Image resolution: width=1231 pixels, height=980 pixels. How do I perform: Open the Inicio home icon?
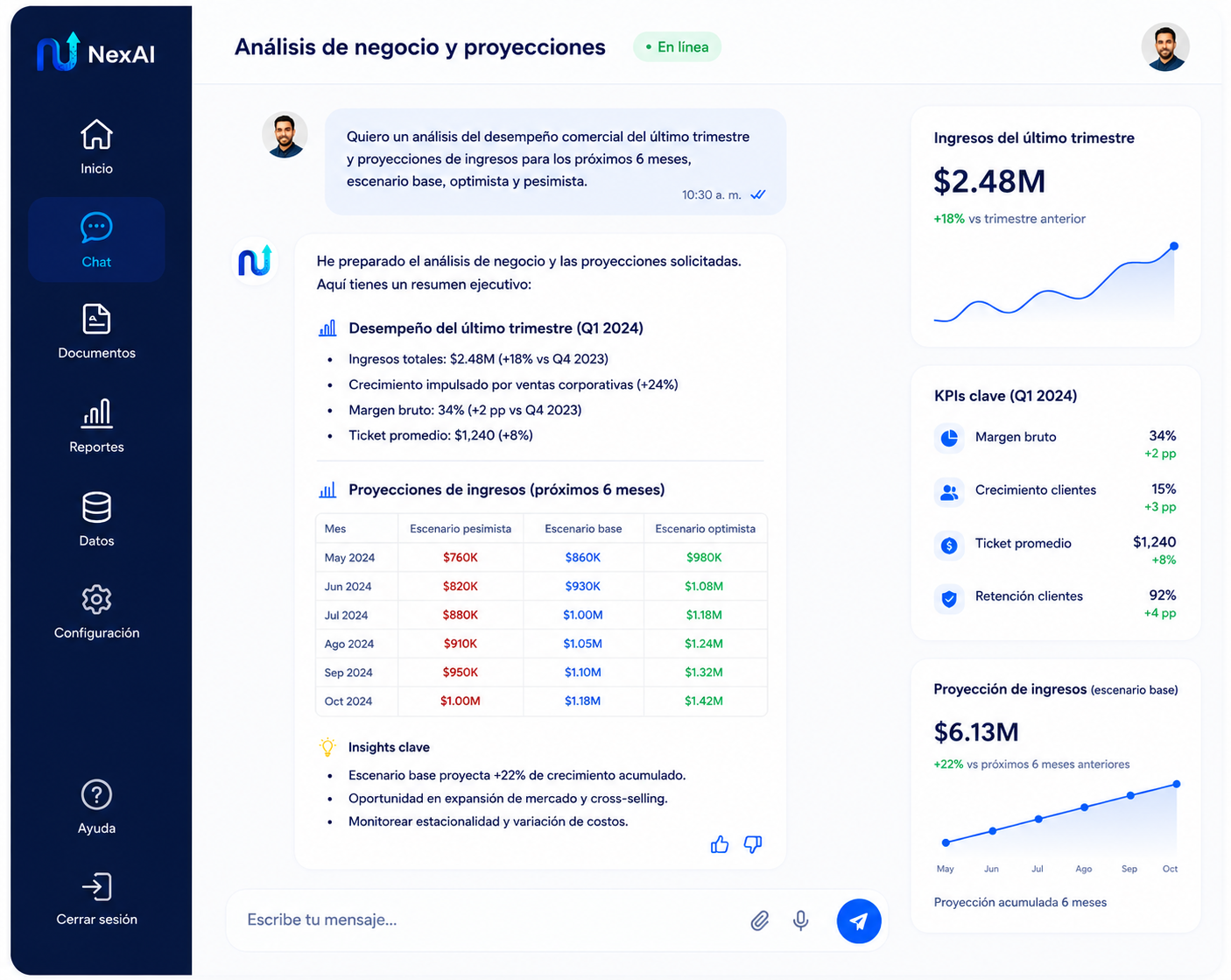96,135
